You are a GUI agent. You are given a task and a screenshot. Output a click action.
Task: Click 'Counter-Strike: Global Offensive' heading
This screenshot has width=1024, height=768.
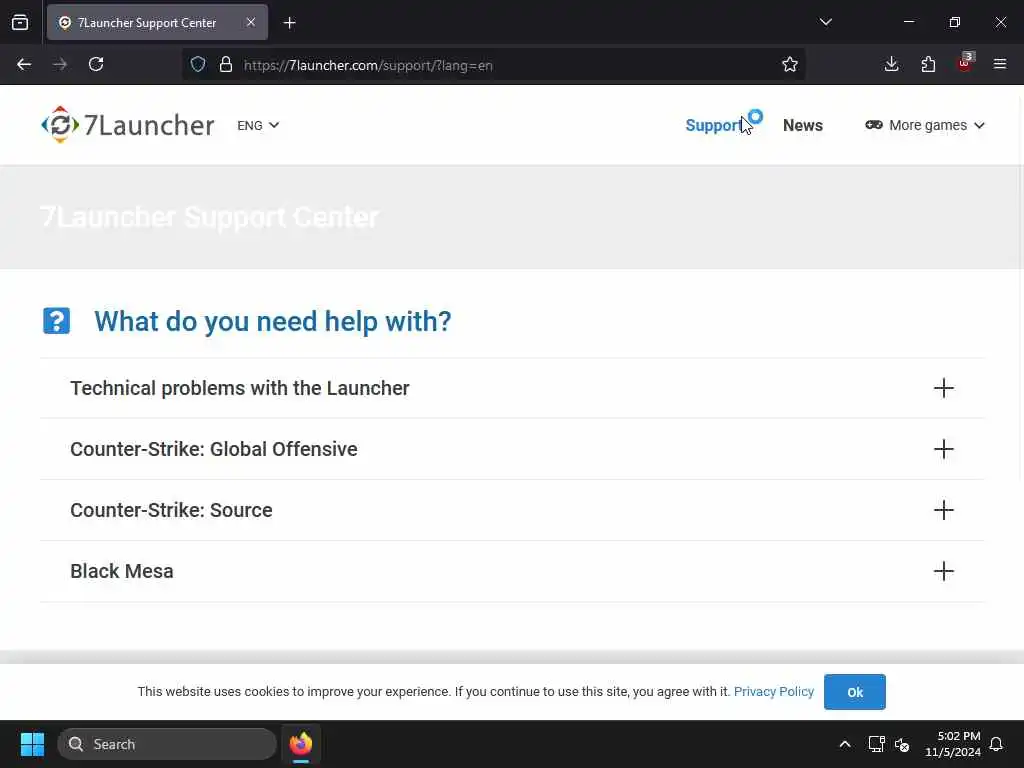214,449
